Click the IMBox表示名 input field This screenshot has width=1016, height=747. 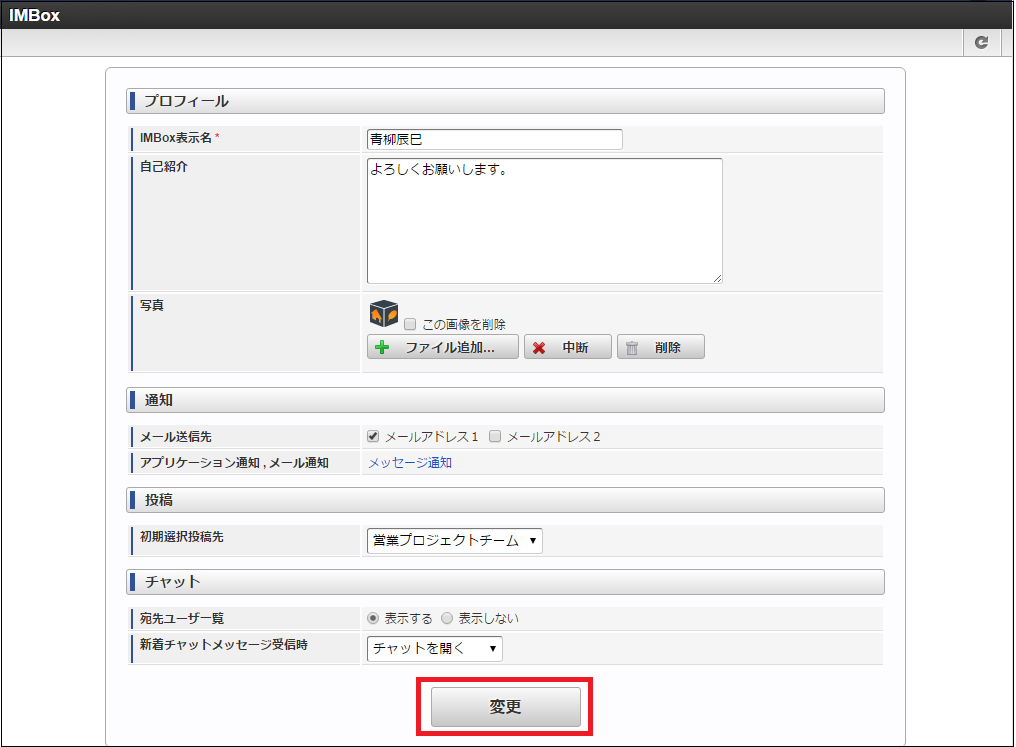[x=495, y=139]
